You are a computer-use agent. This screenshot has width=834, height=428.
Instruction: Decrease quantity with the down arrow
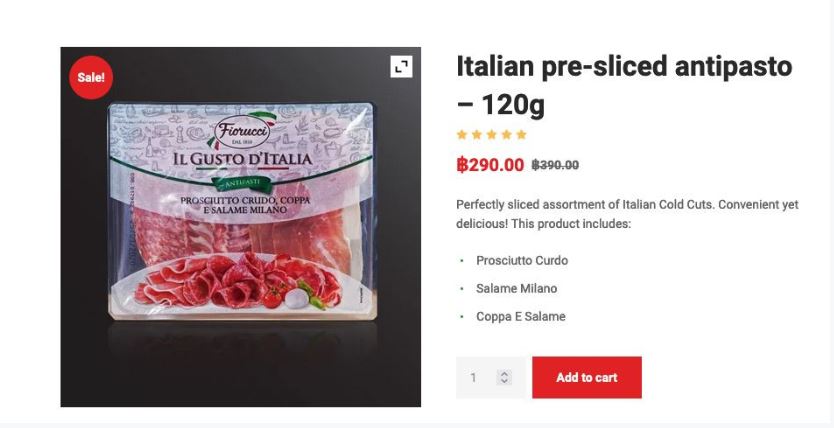pos(504,381)
